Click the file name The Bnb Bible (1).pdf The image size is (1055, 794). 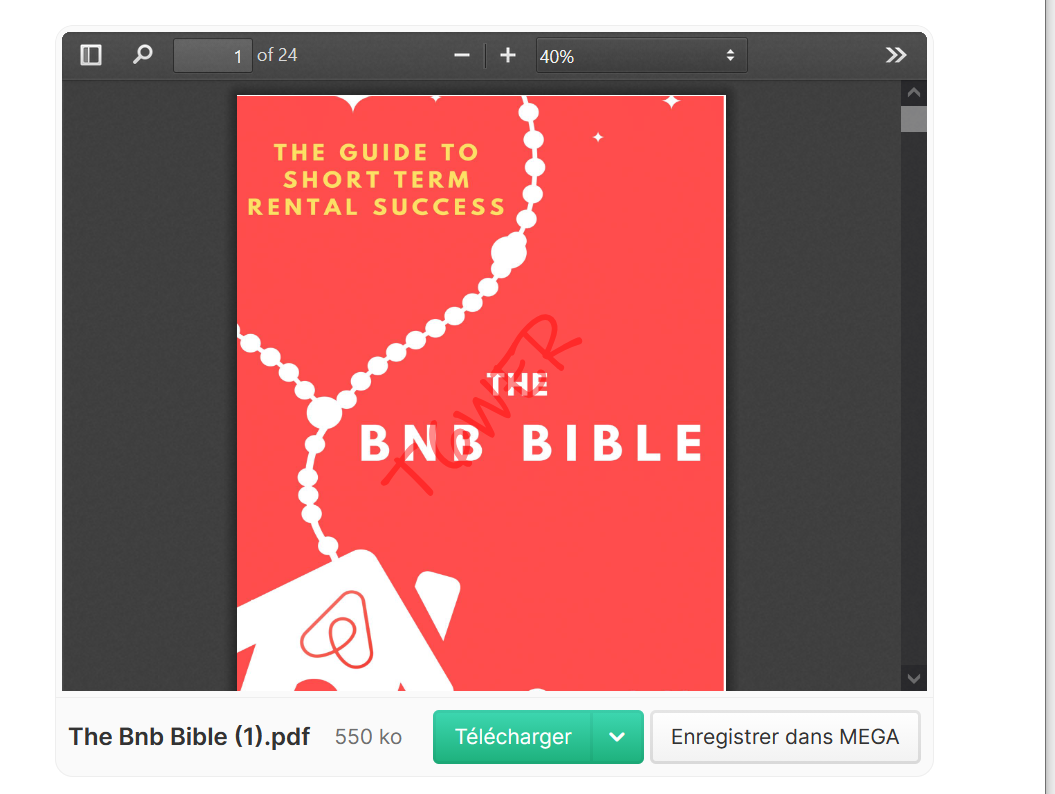pyautogui.click(x=189, y=737)
